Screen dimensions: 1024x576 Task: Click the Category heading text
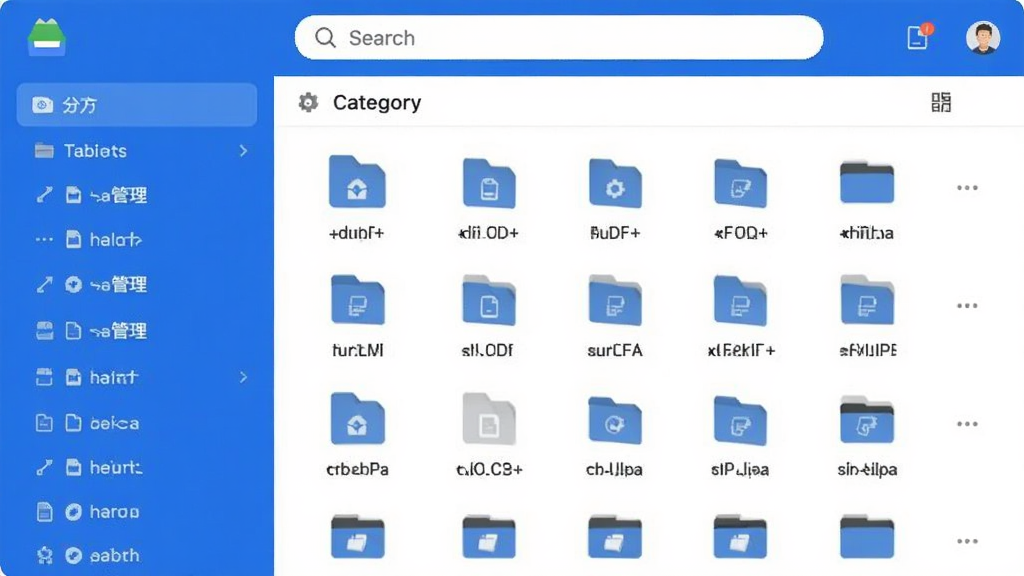pyautogui.click(x=377, y=103)
